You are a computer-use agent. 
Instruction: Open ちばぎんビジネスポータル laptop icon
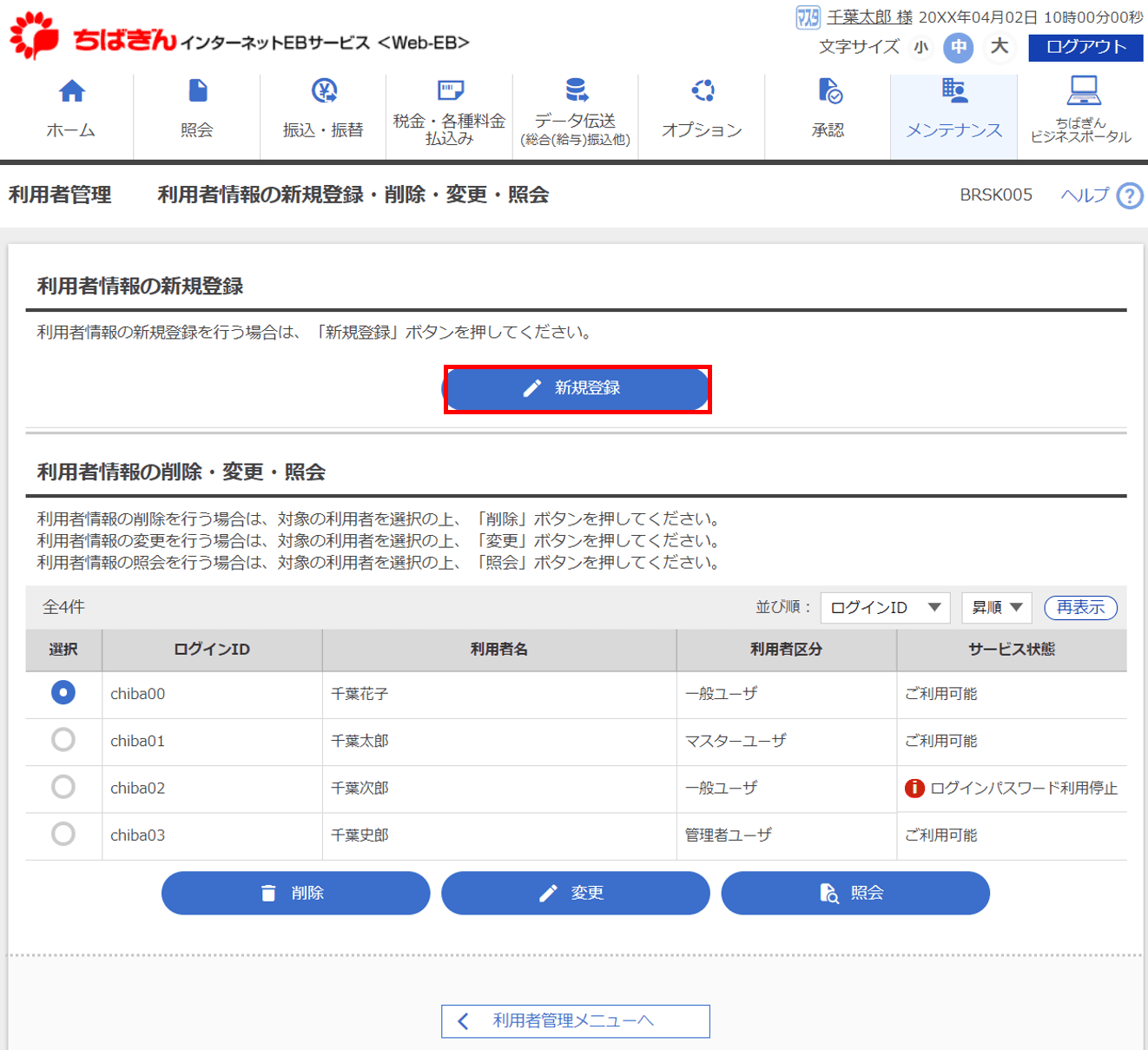(x=1082, y=90)
